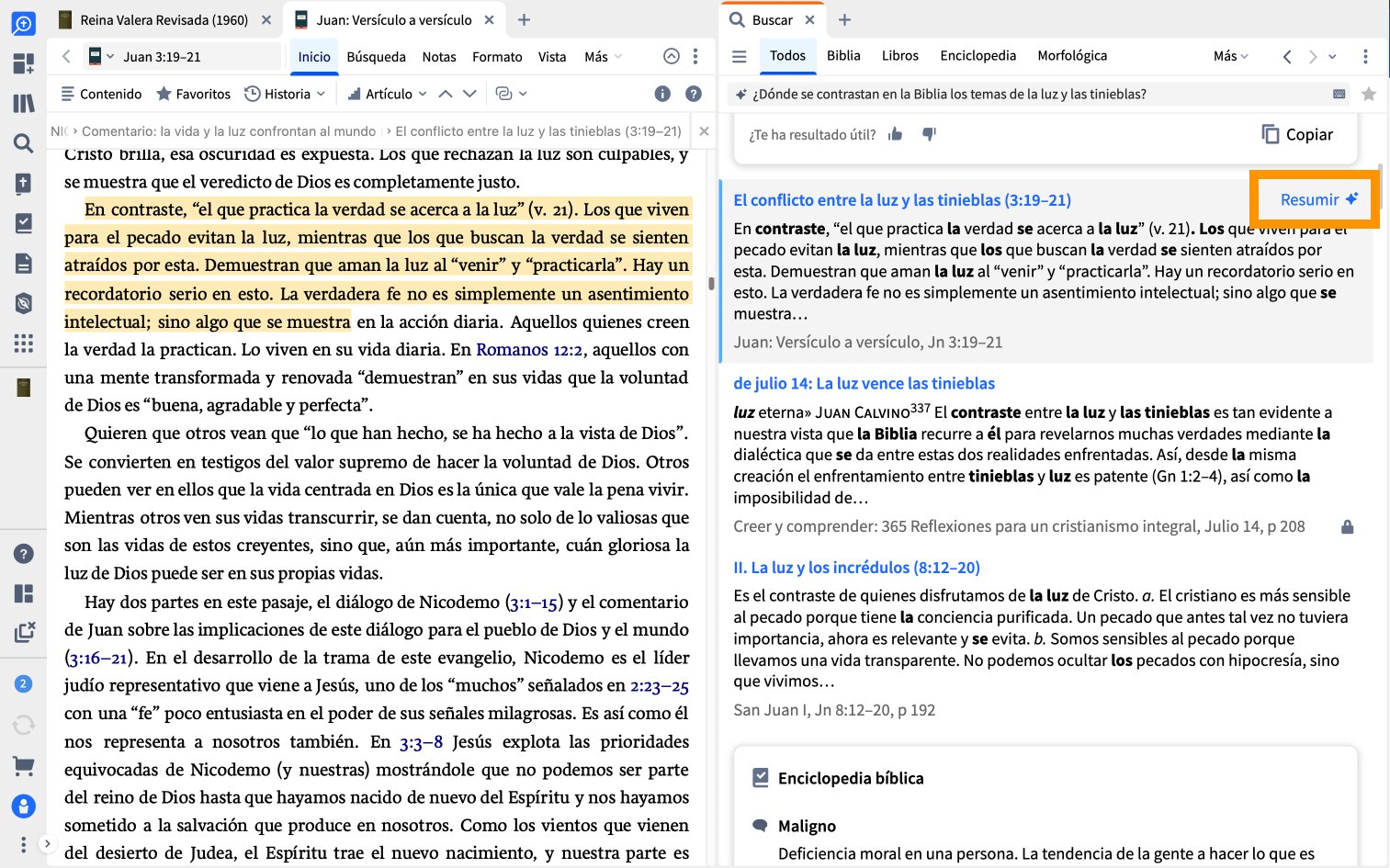Select the Inicio ribbon tab

click(x=314, y=56)
